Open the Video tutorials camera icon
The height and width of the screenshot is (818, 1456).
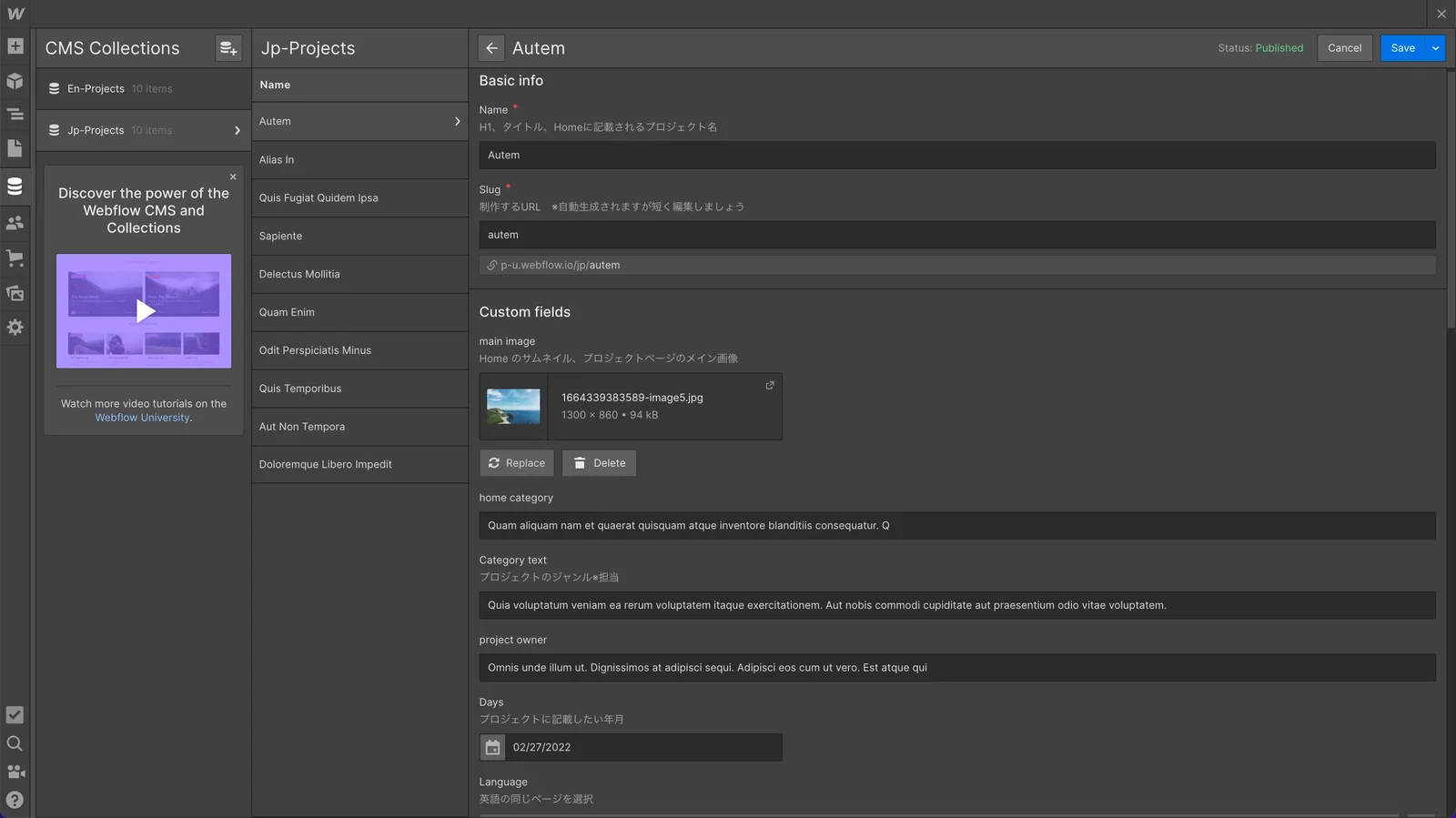[15, 772]
